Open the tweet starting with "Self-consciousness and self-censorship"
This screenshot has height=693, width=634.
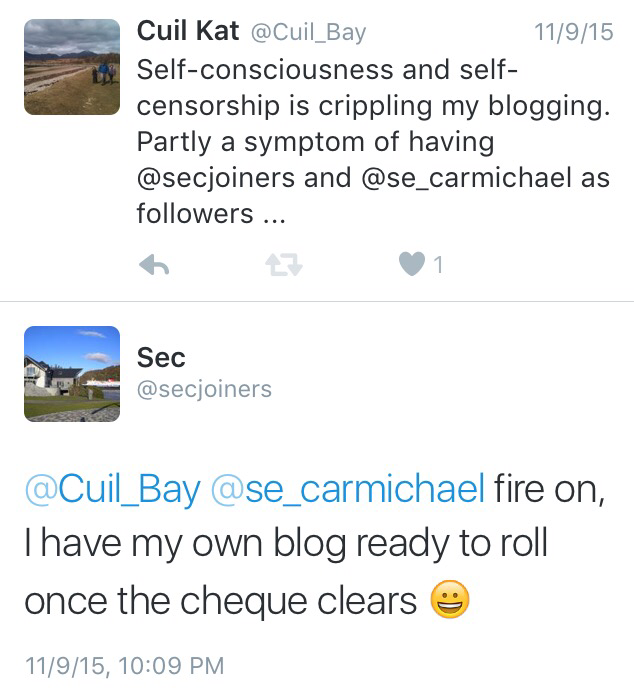pos(370,105)
